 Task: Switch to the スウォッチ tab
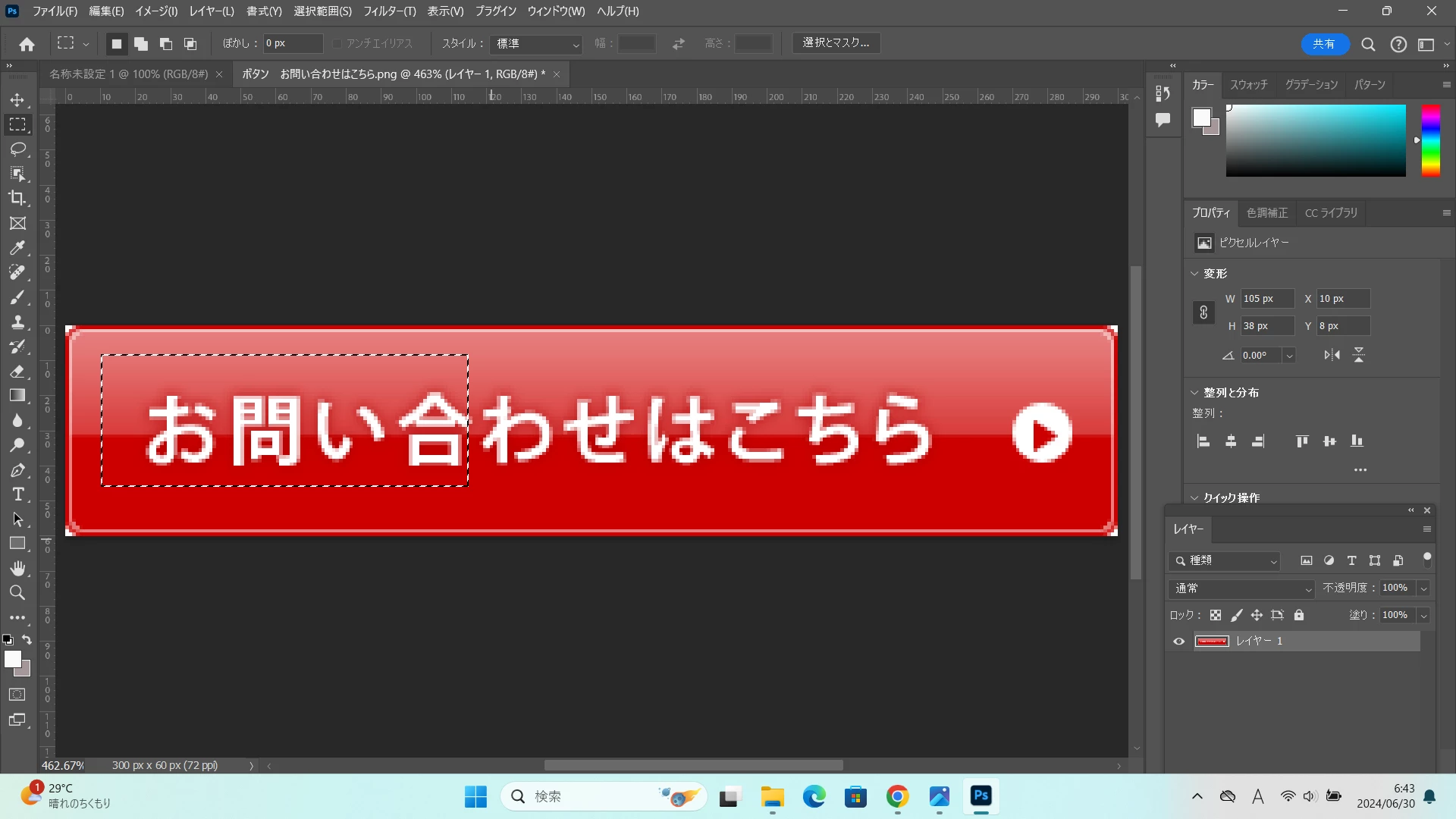coord(1248,85)
